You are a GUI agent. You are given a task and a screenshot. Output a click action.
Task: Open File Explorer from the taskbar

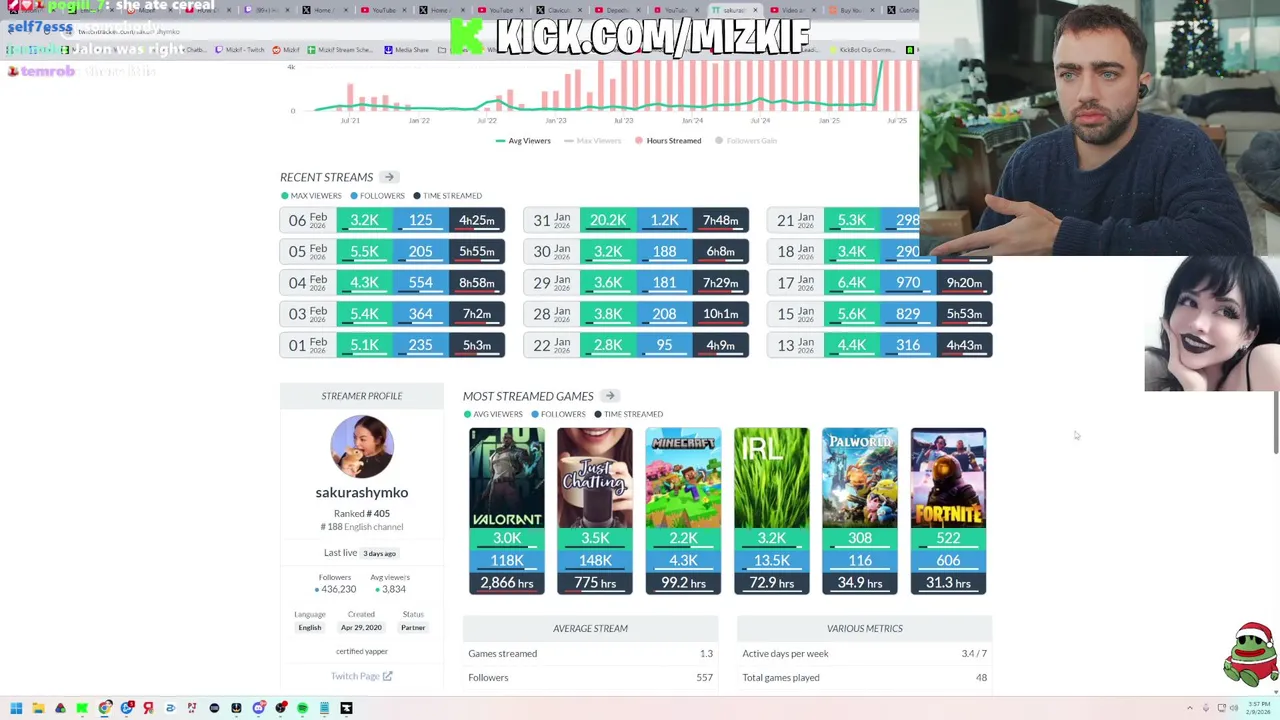tap(38, 708)
